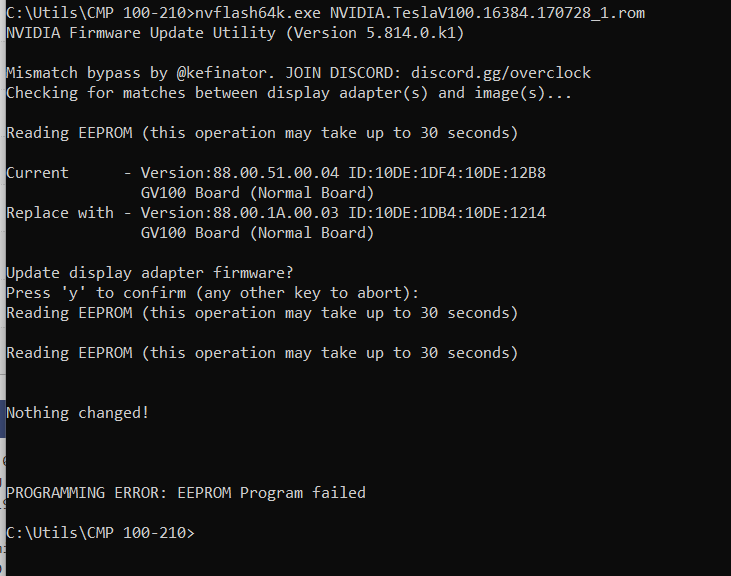Click the "Press 'y' to confirm" line
Viewport: 731px width, 576px height.
(x=213, y=293)
